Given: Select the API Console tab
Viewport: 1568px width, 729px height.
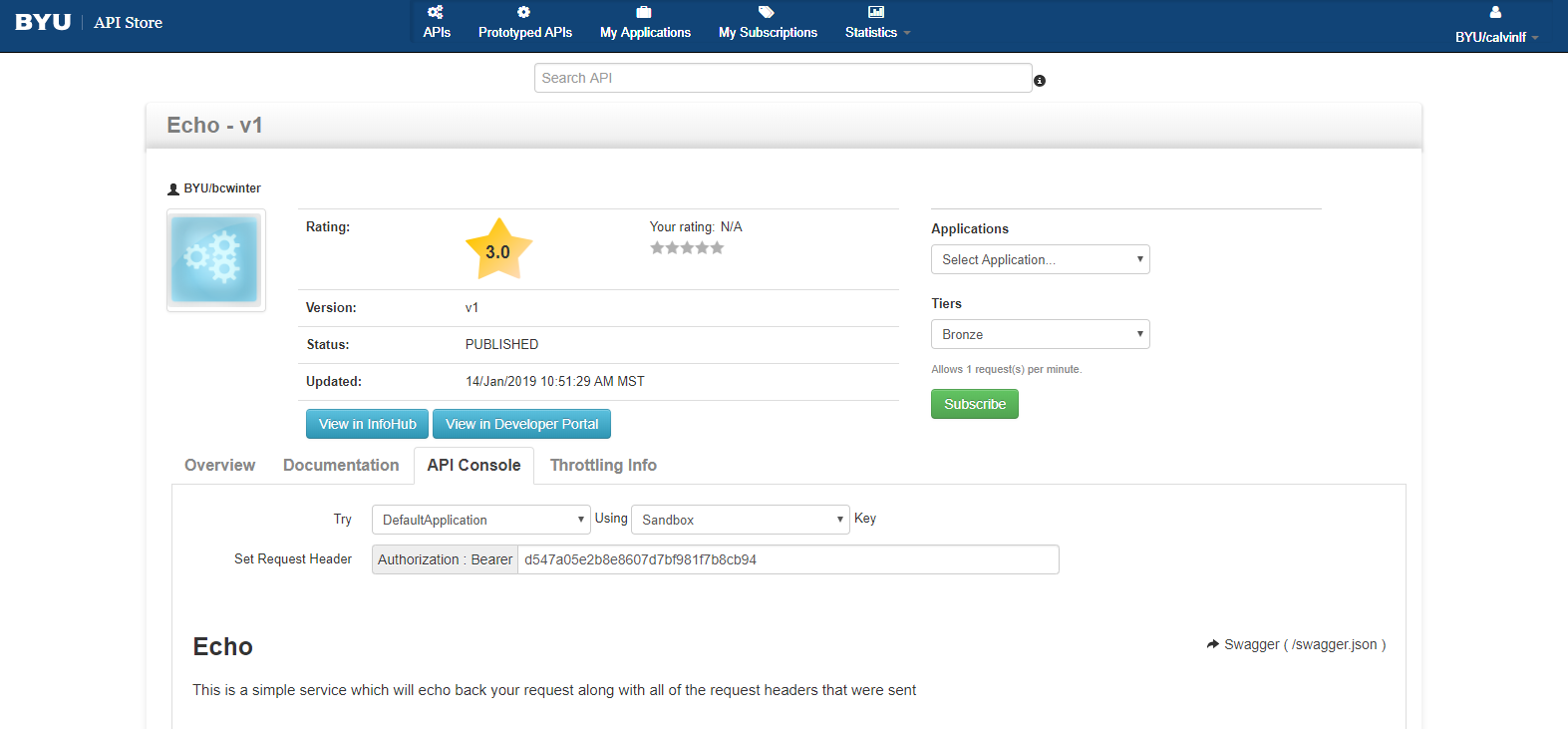Looking at the screenshot, I should click(473, 465).
